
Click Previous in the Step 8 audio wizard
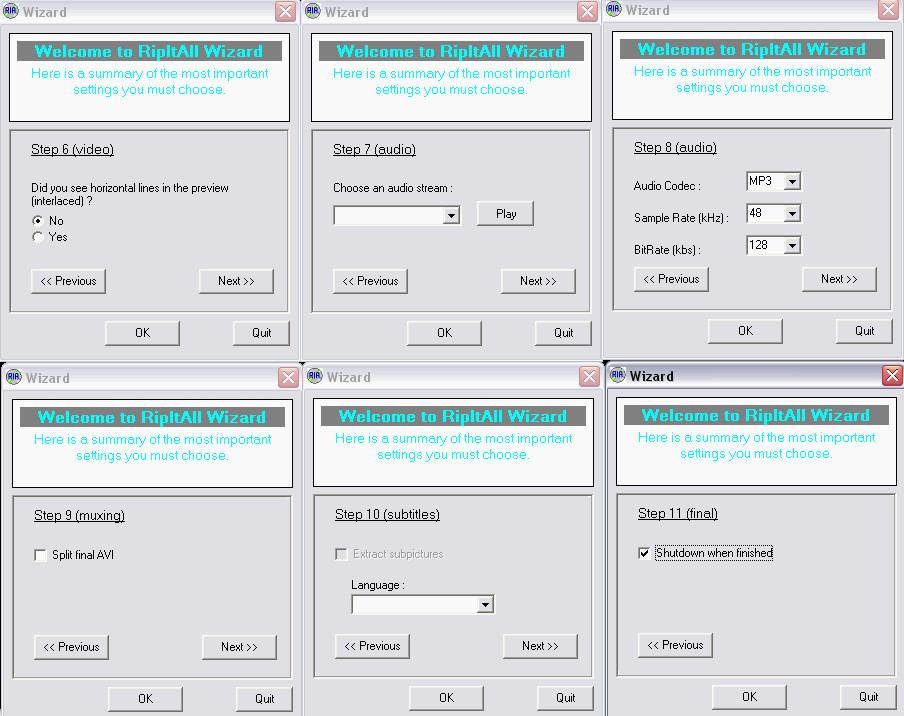671,279
